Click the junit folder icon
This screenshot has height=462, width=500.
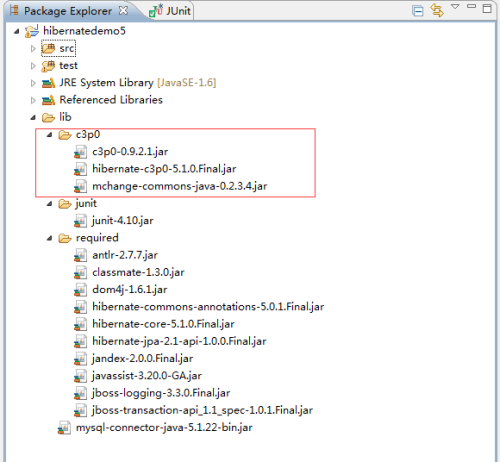pos(65,204)
